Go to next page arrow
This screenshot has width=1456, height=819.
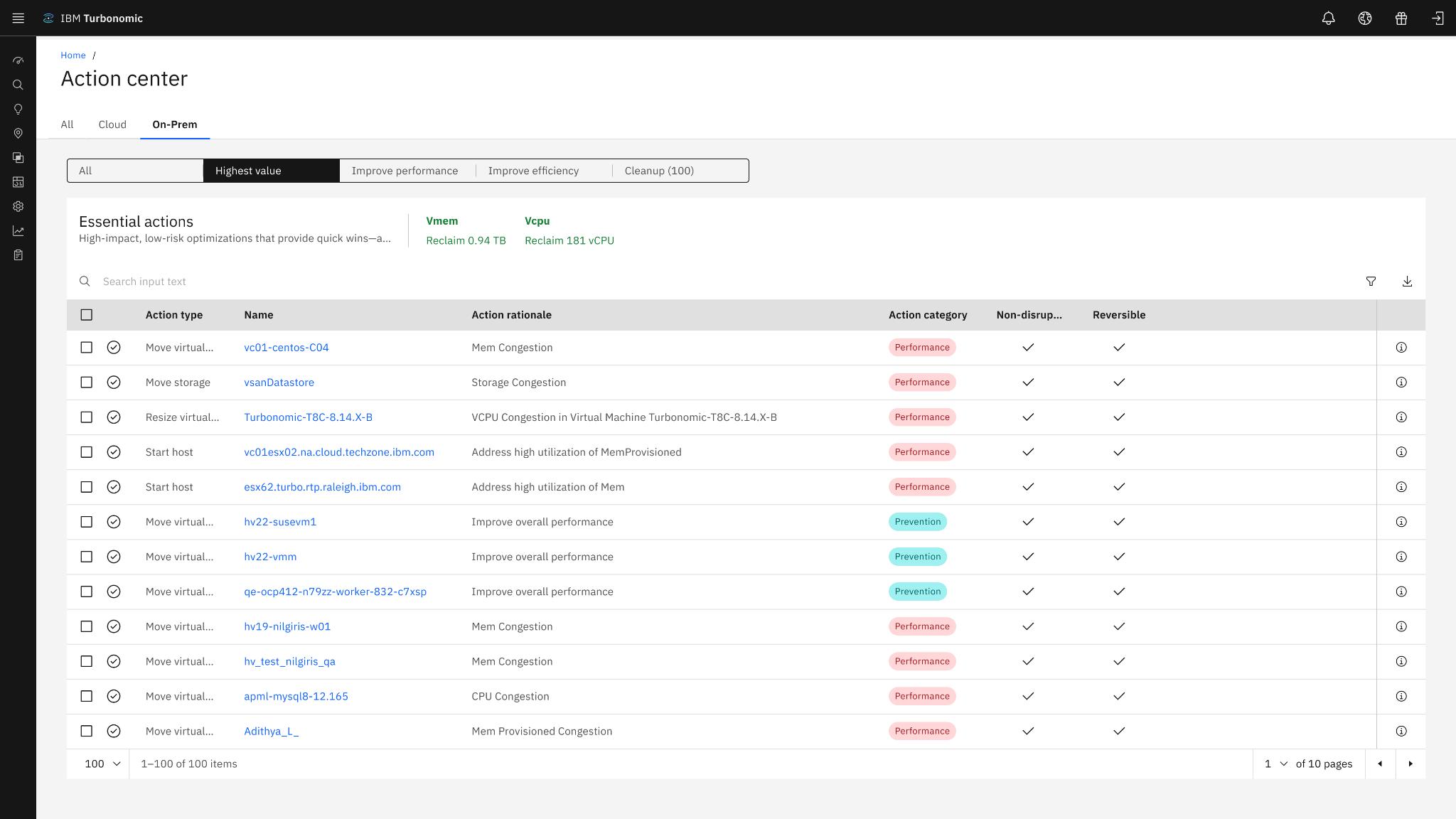click(1410, 764)
